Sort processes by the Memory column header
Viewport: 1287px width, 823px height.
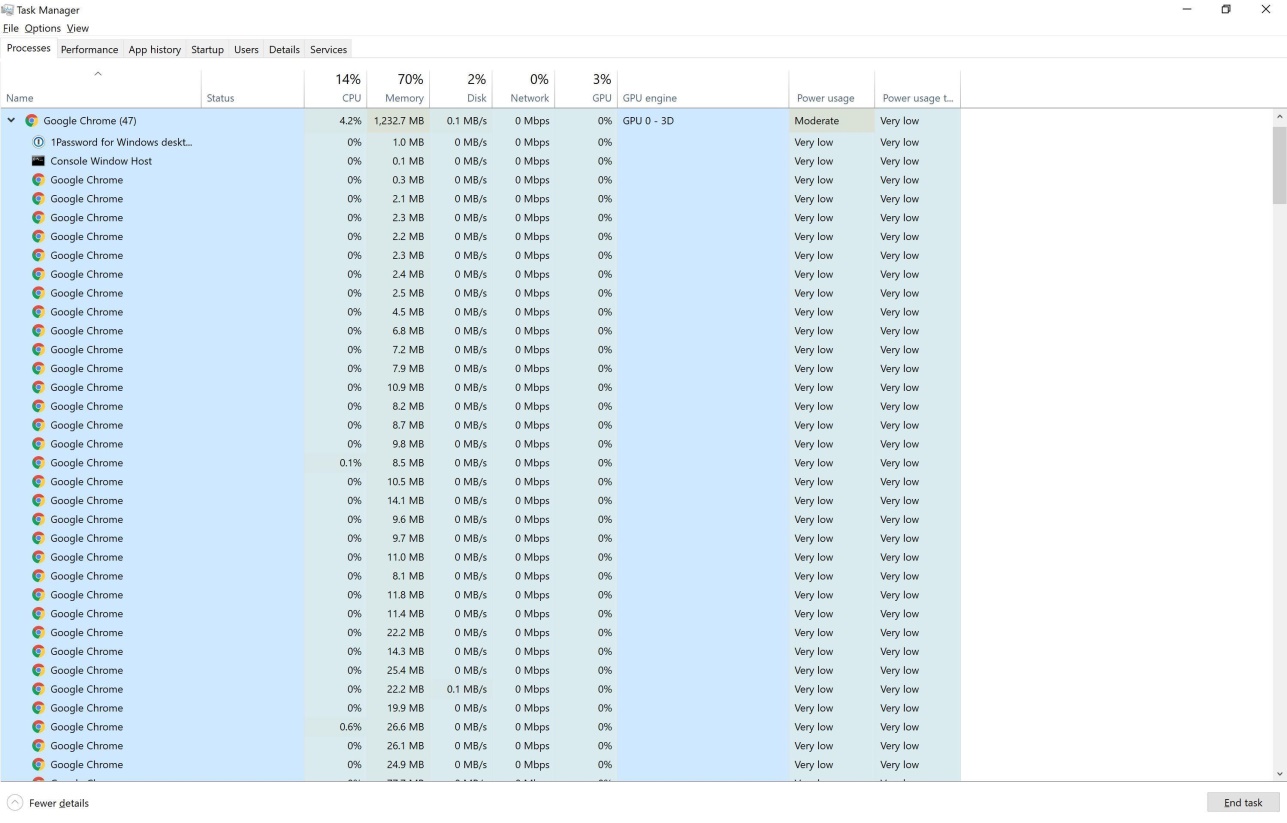tap(398, 88)
